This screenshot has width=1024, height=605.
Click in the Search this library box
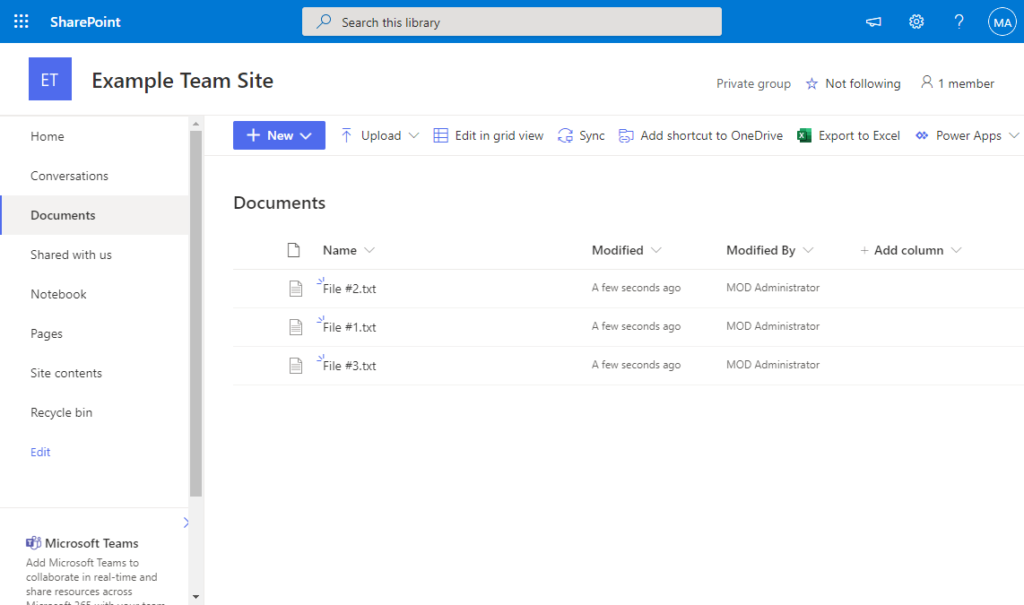(x=511, y=22)
